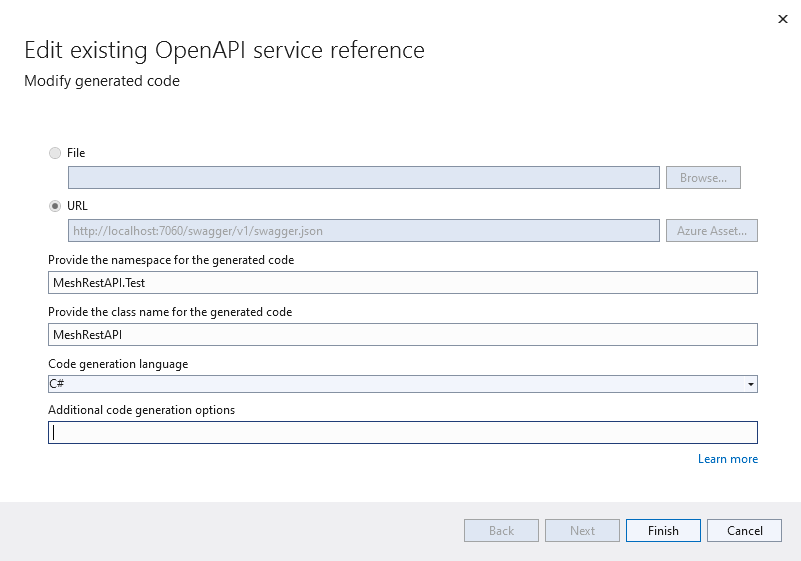This screenshot has width=801, height=561.
Task: Click the Next button
Action: point(582,530)
